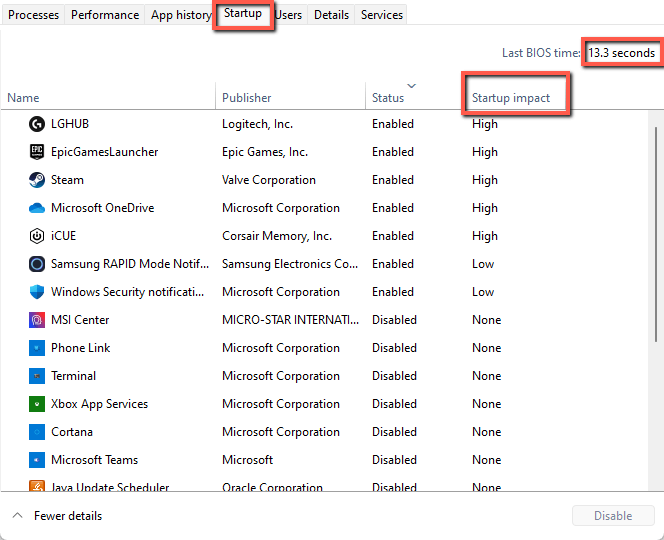This screenshot has width=664, height=540.
Task: Select the Cortana entry name
Action: pyautogui.click(x=72, y=431)
